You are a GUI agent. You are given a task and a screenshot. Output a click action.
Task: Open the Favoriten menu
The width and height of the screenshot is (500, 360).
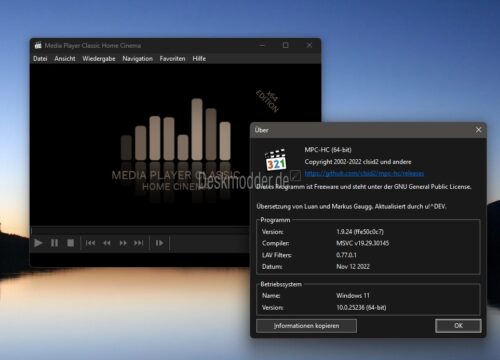point(172,59)
